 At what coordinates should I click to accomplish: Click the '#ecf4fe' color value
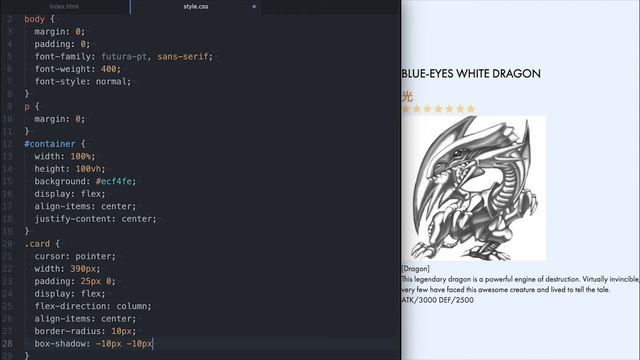[x=113, y=181]
